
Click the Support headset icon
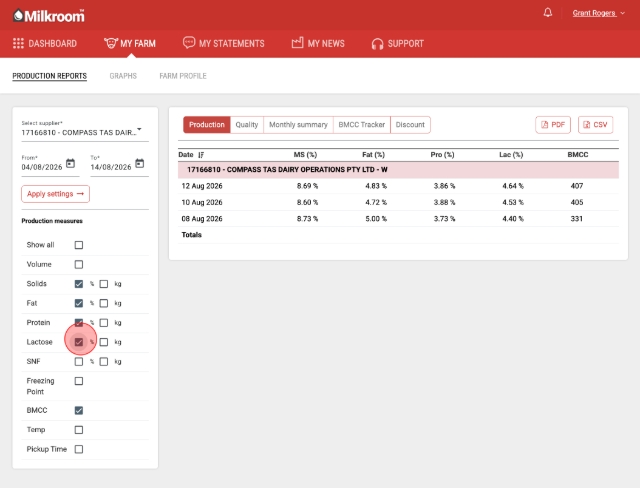pos(378,44)
